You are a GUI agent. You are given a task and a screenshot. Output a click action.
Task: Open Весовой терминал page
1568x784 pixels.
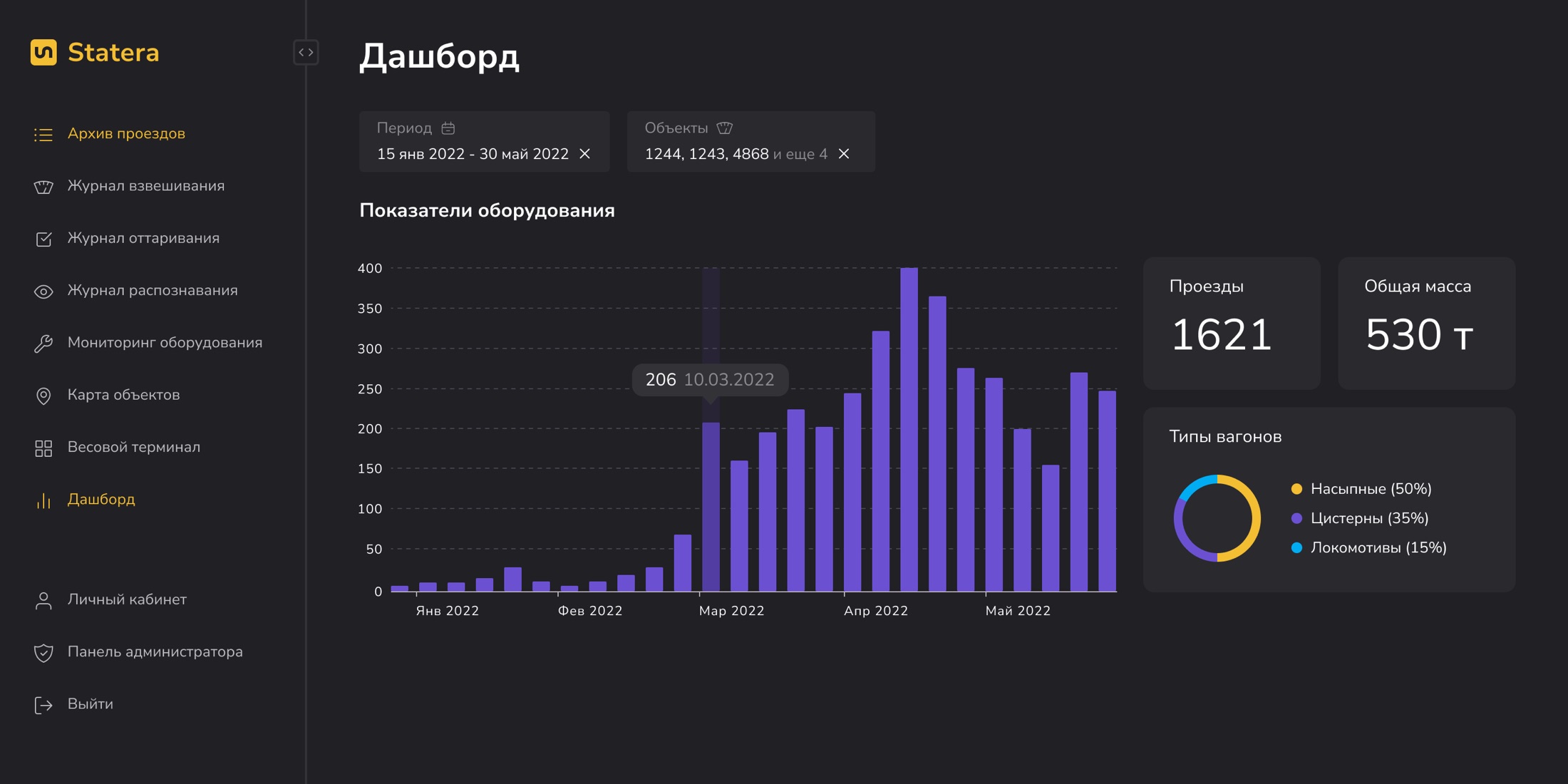click(x=134, y=448)
